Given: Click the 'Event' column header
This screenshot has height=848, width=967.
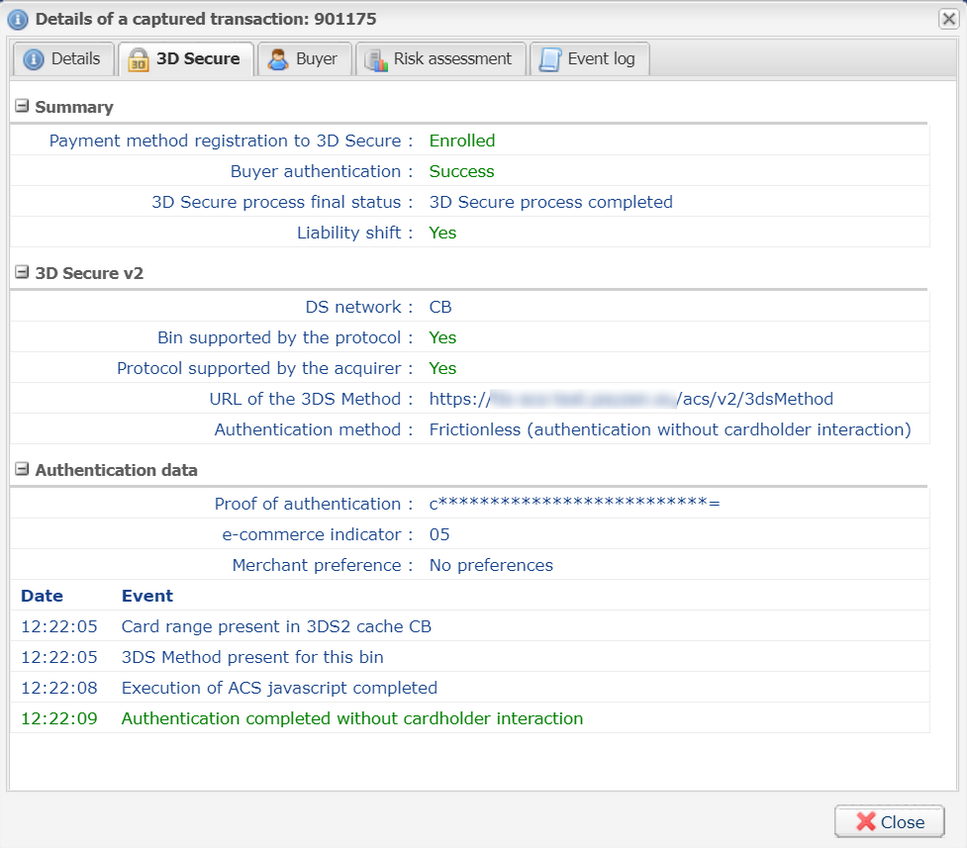Looking at the screenshot, I should (147, 596).
